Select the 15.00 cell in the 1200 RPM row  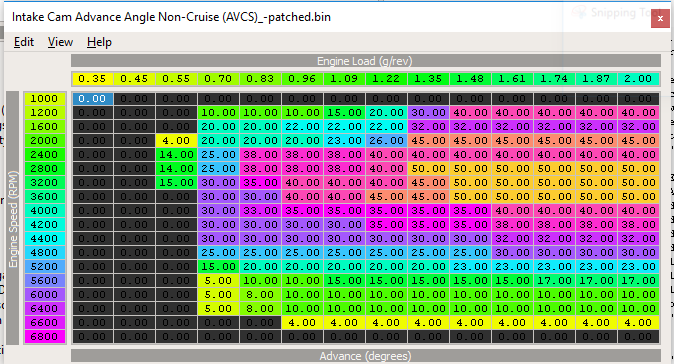pos(344,113)
